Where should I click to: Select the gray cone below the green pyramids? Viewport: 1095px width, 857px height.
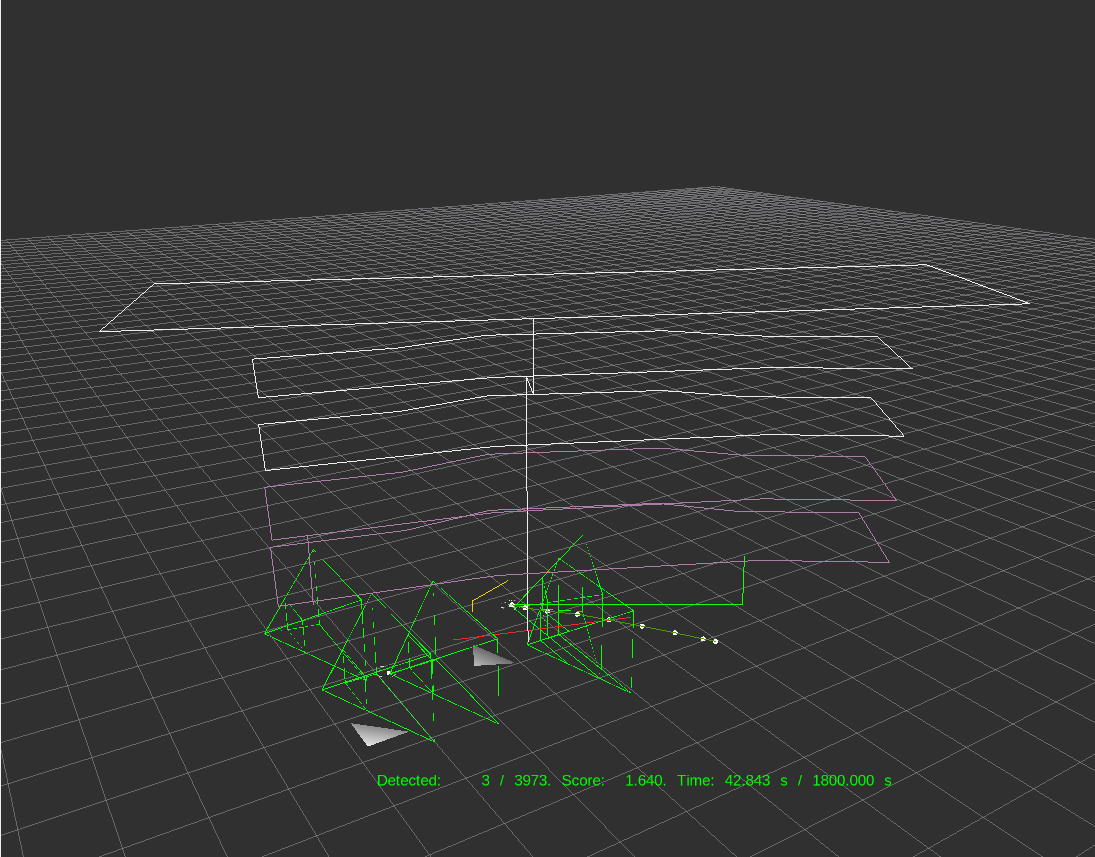[377, 733]
